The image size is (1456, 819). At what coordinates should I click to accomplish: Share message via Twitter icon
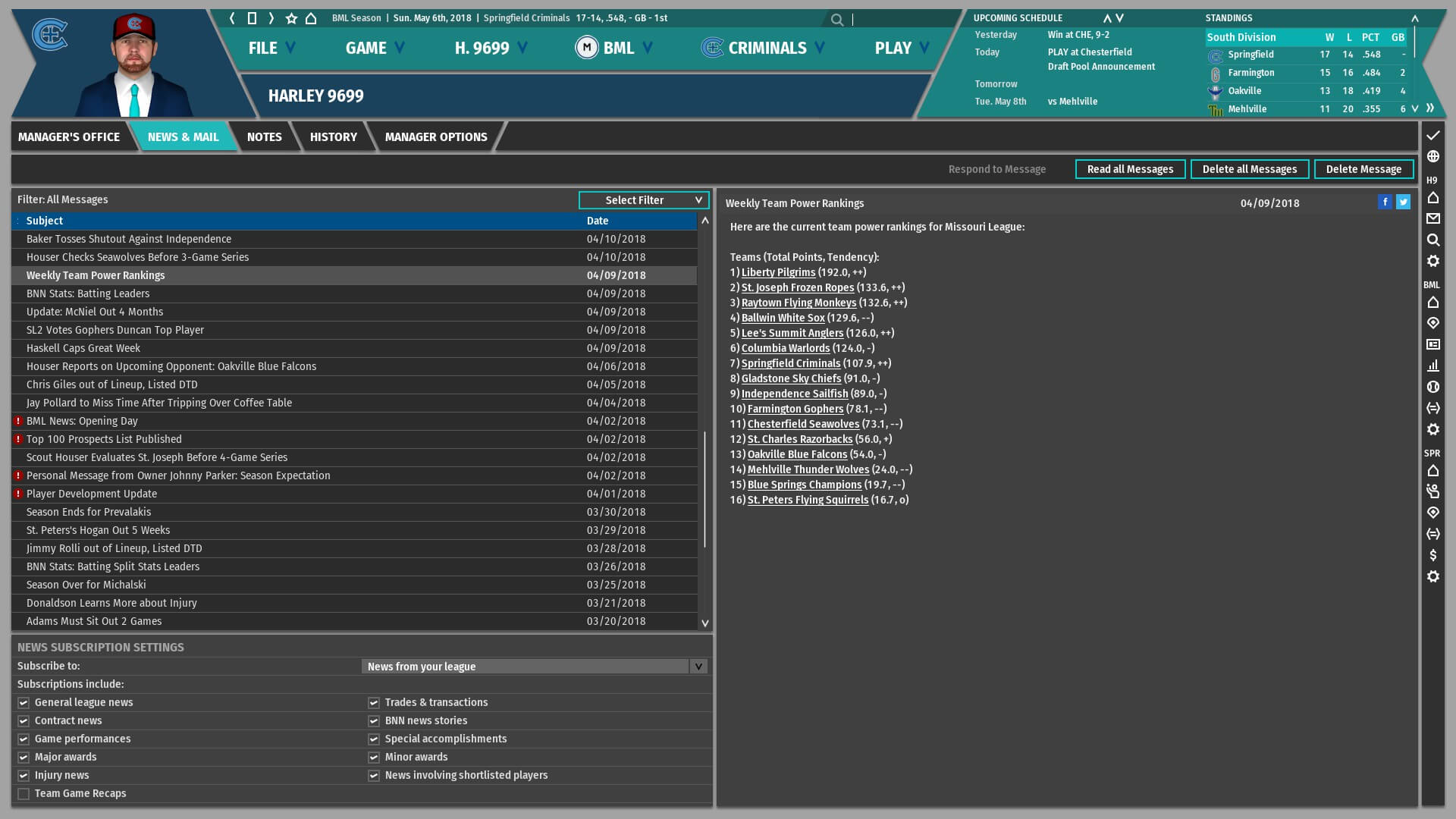tap(1403, 202)
